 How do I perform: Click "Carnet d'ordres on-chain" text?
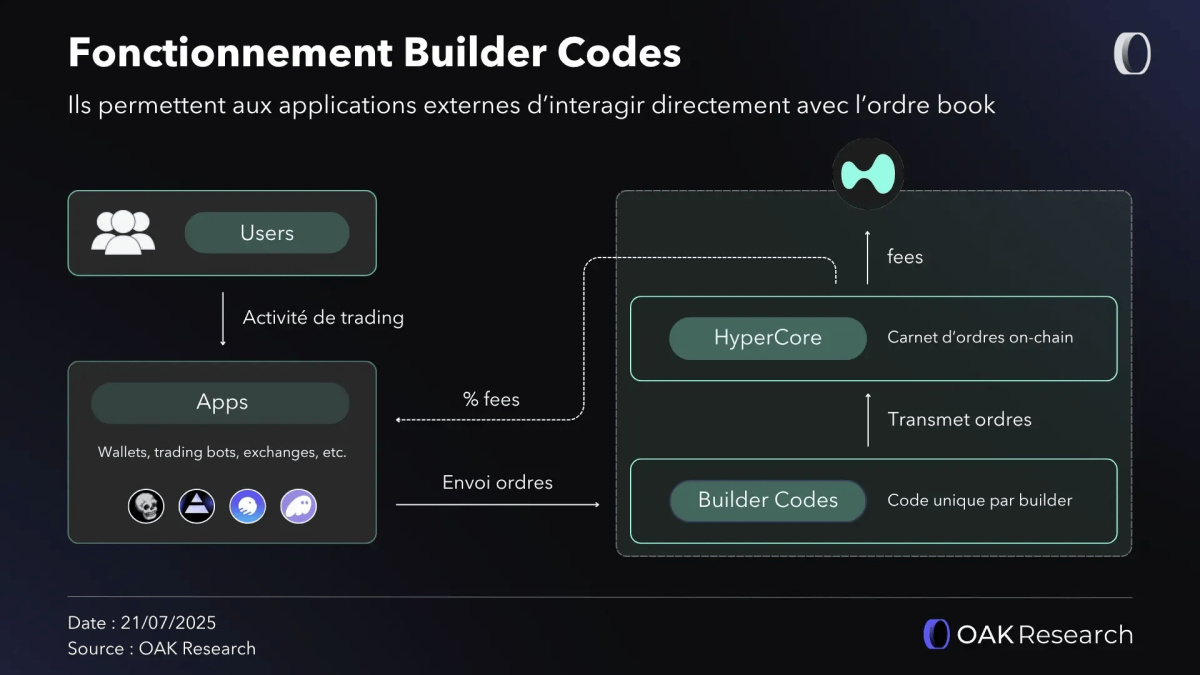click(980, 337)
